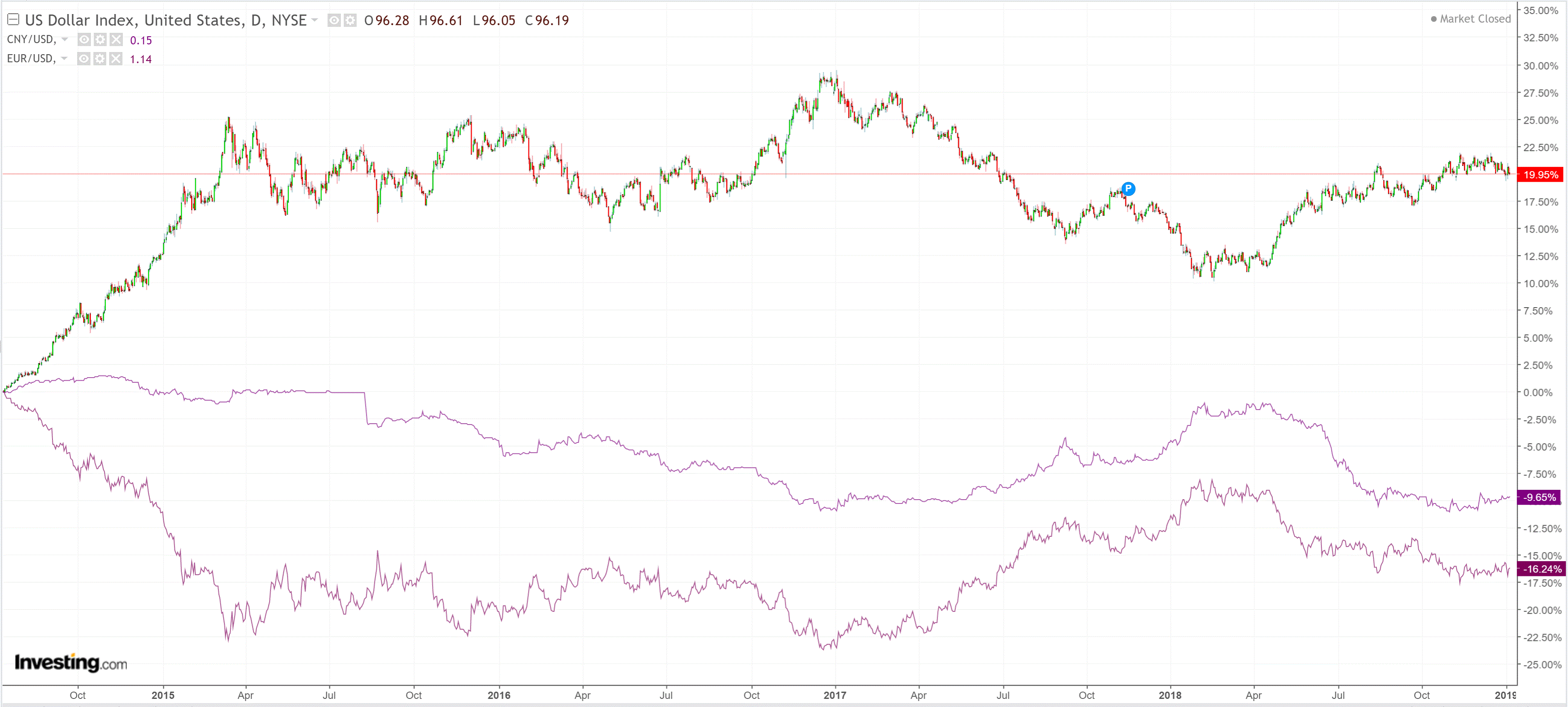Click the blue P marker on chart
Viewport: 1568px width, 707px height.
(1128, 188)
